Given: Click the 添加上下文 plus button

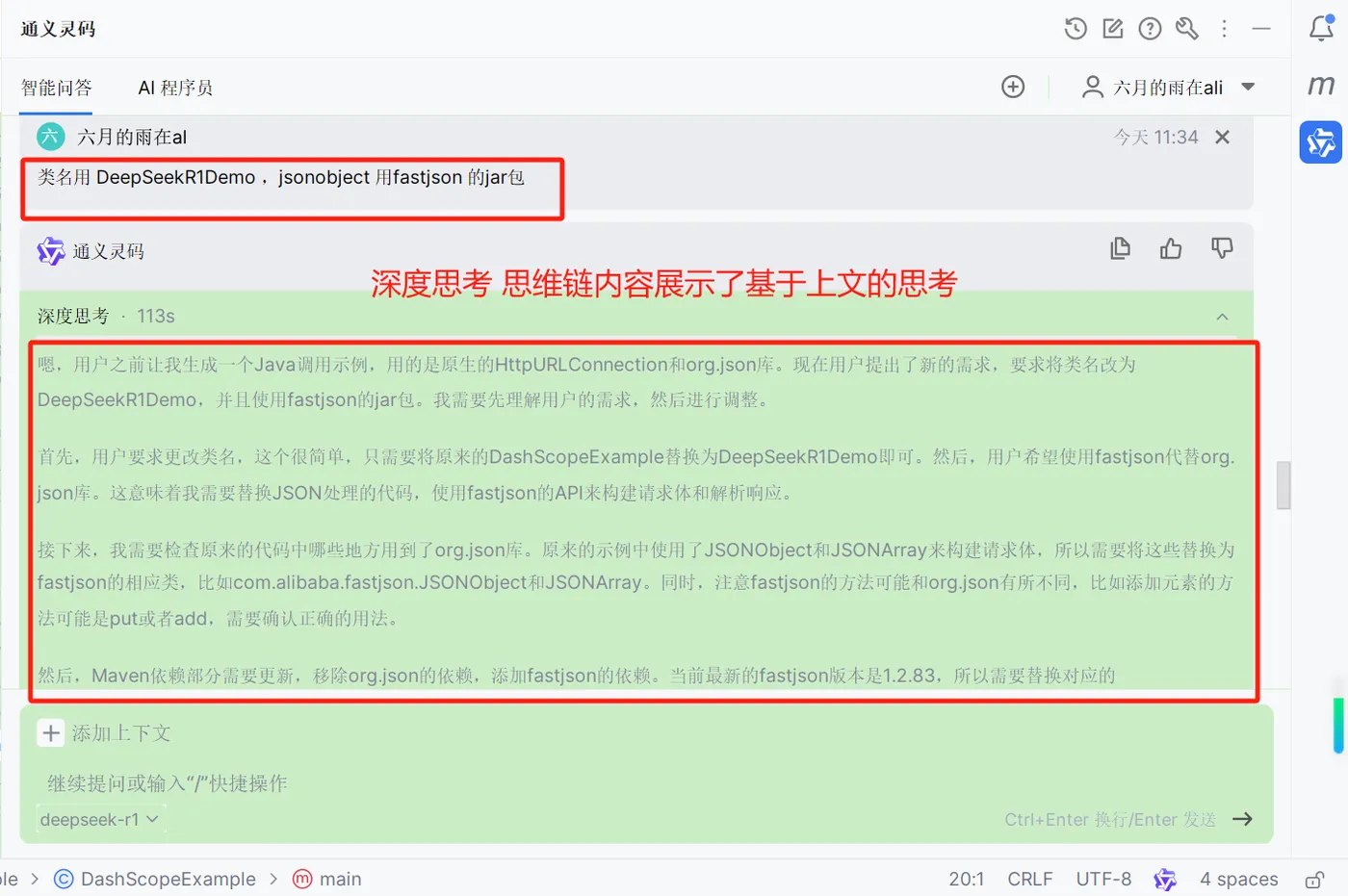Looking at the screenshot, I should (x=51, y=733).
